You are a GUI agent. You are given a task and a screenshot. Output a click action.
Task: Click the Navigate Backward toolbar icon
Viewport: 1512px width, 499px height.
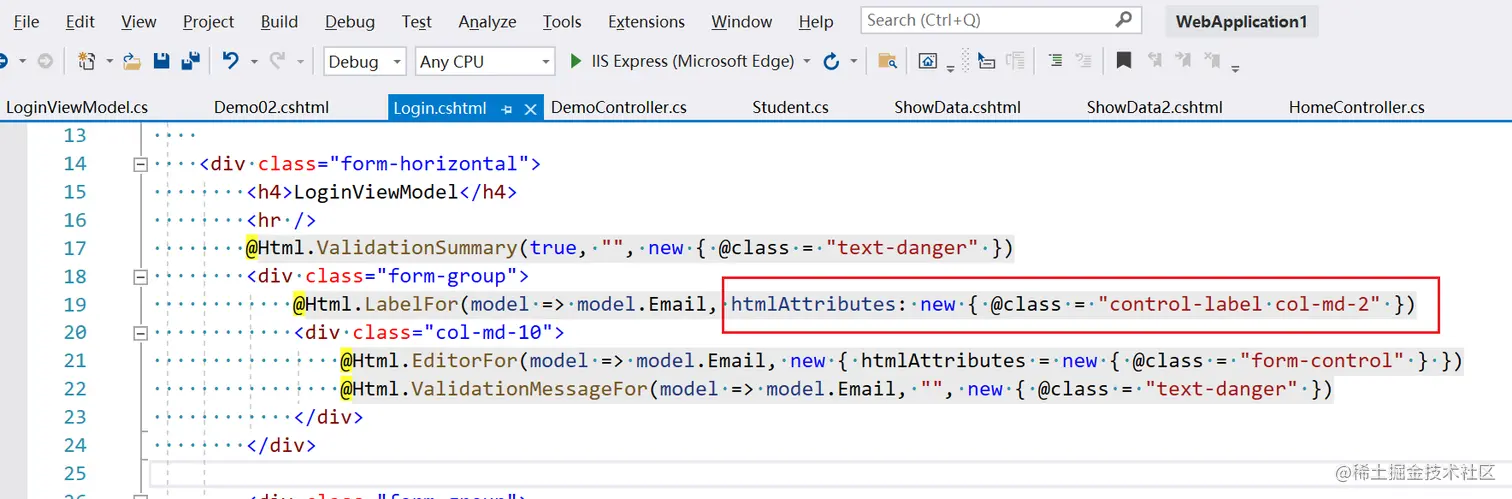(3, 61)
